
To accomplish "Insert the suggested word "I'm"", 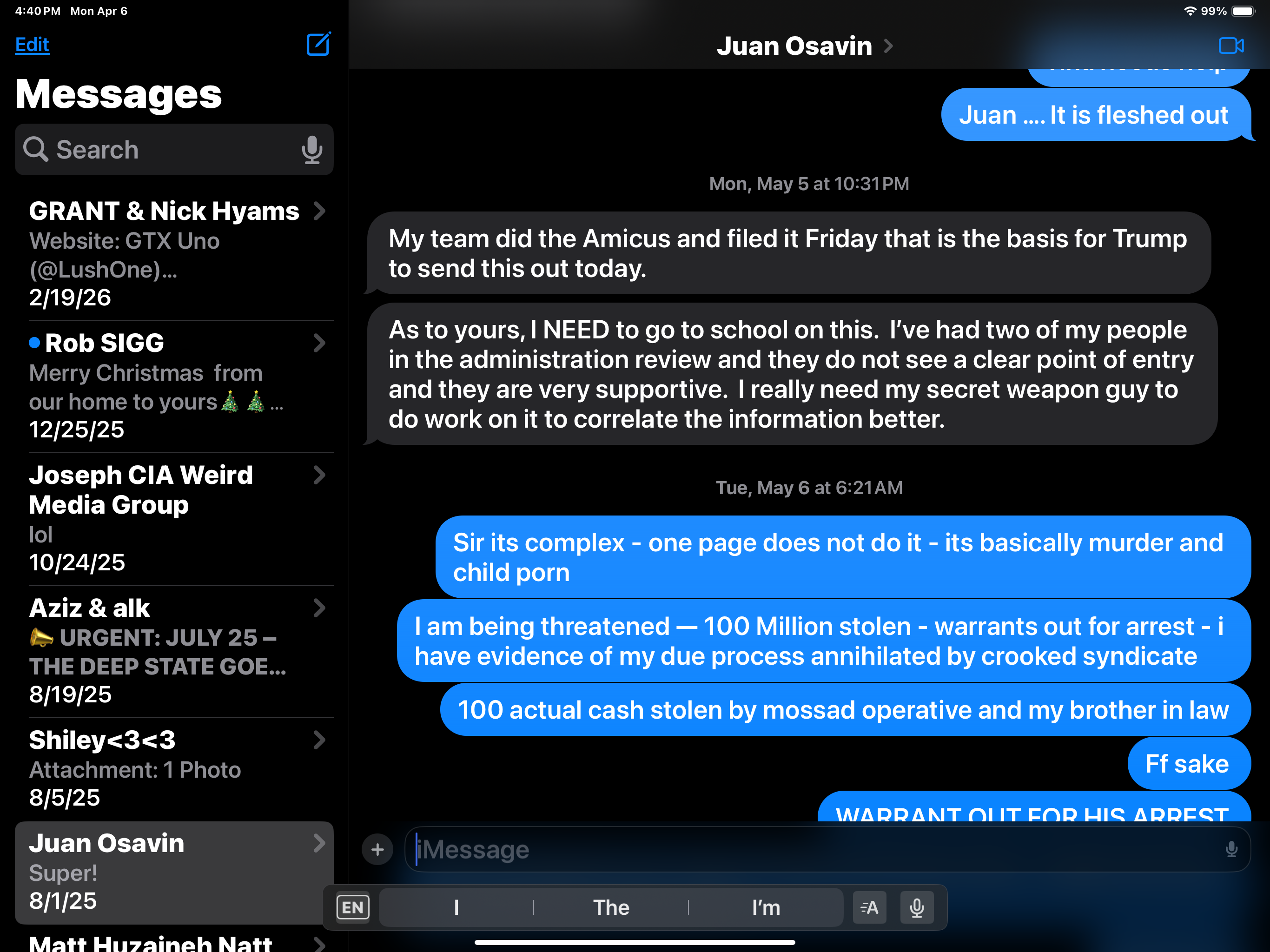I will coord(766,908).
